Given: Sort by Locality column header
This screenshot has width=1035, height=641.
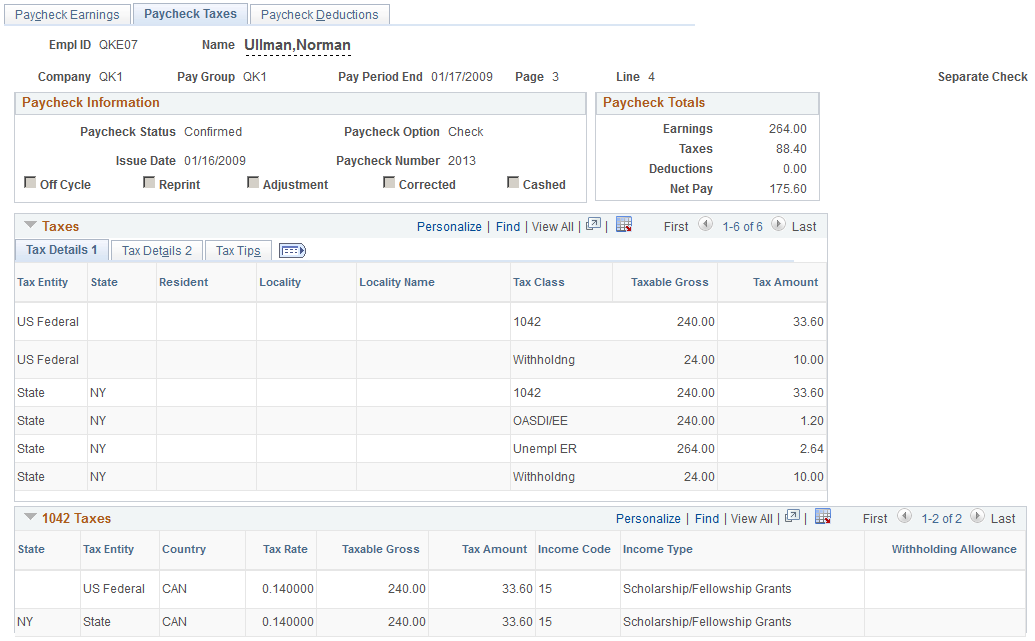Looking at the screenshot, I should (280, 282).
